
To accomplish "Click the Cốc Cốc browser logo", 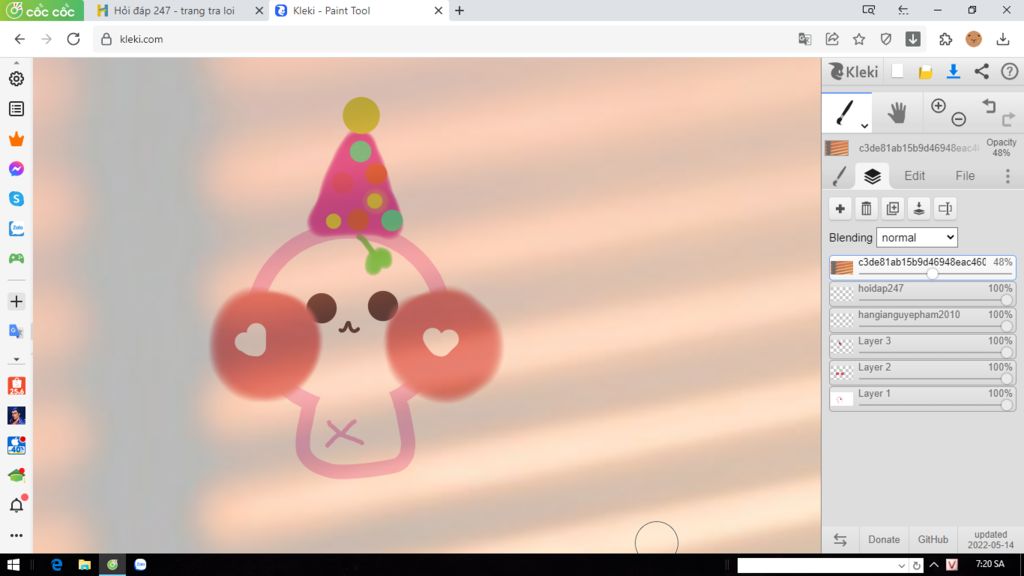I will pyautogui.click(x=41, y=10).
